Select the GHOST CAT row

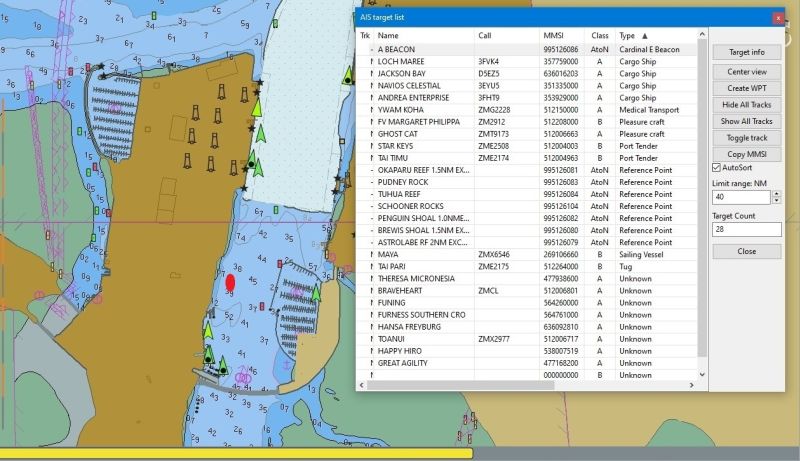(527, 134)
